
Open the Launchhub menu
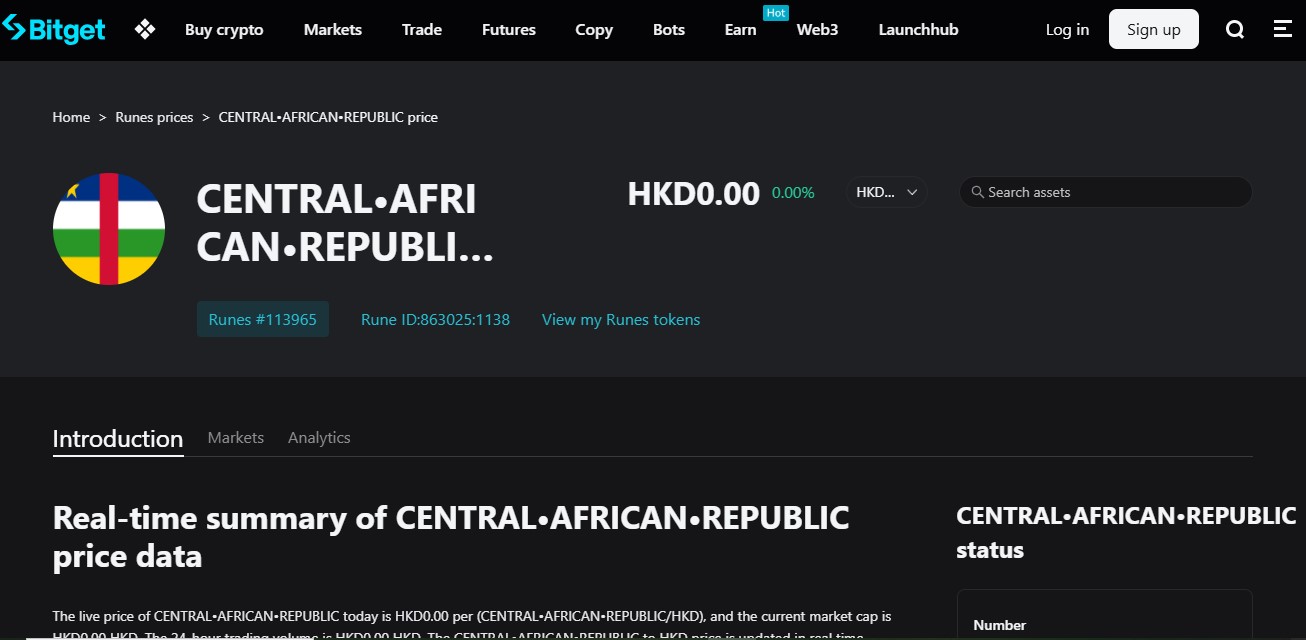point(918,30)
